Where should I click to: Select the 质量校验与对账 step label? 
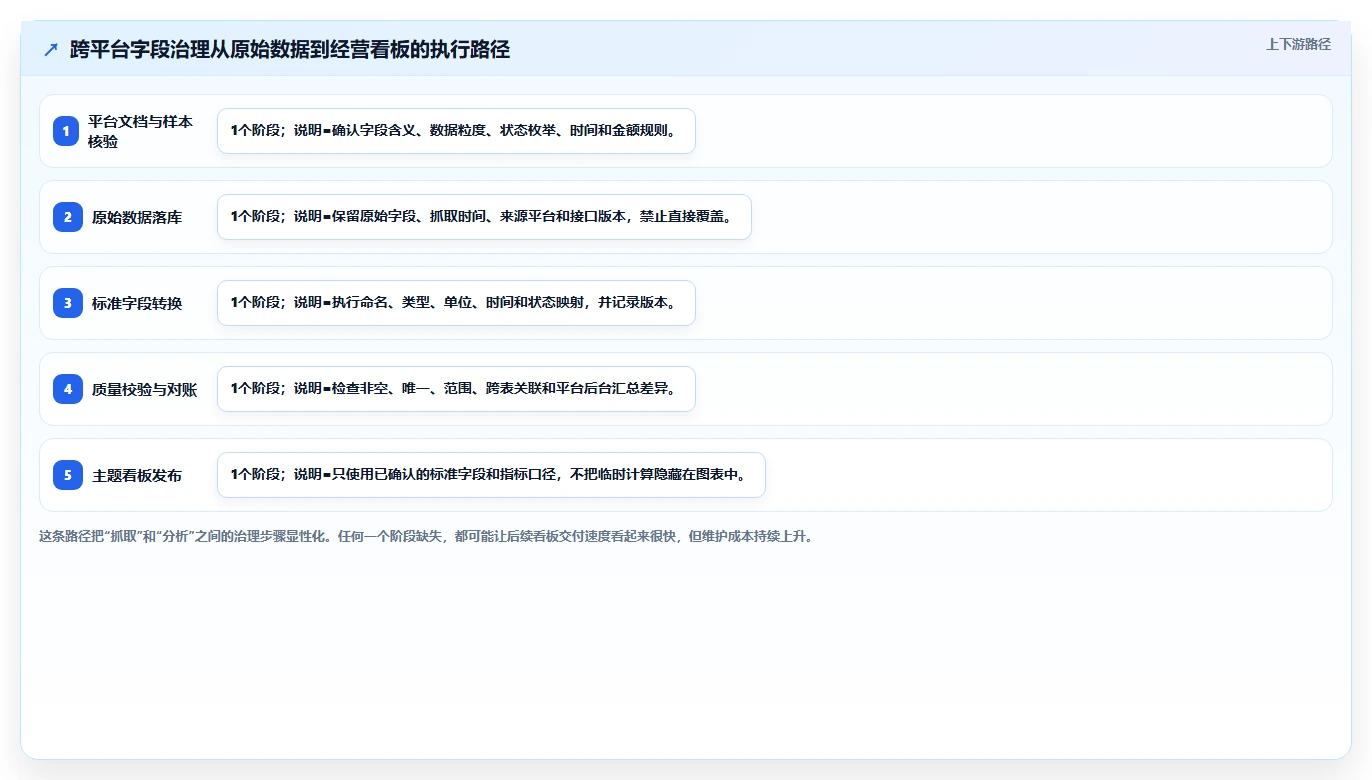click(x=145, y=390)
